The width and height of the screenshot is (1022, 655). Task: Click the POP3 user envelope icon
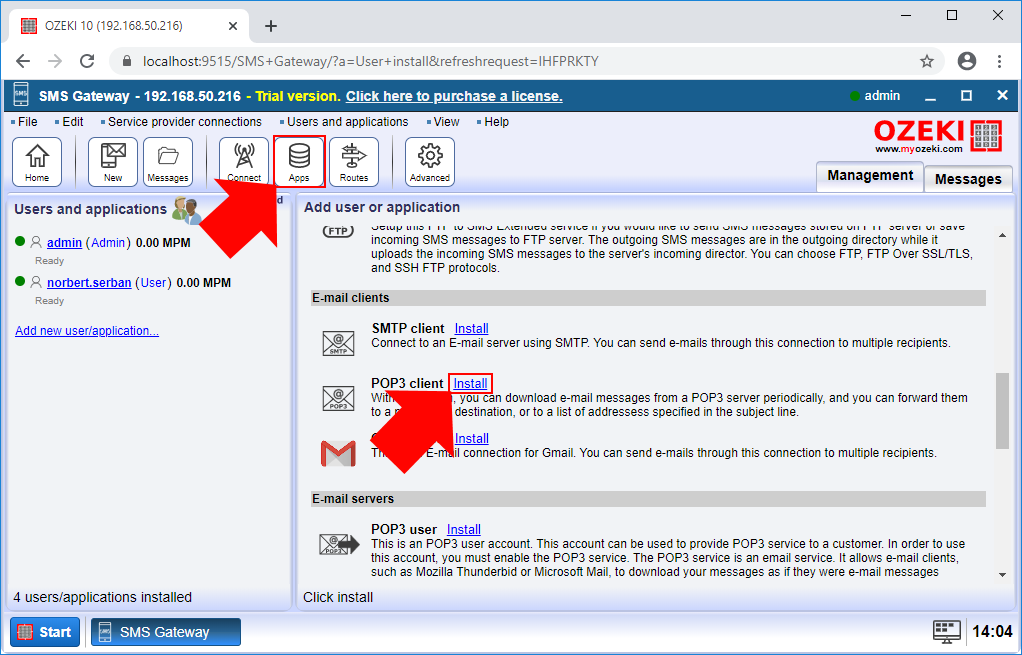(339, 544)
